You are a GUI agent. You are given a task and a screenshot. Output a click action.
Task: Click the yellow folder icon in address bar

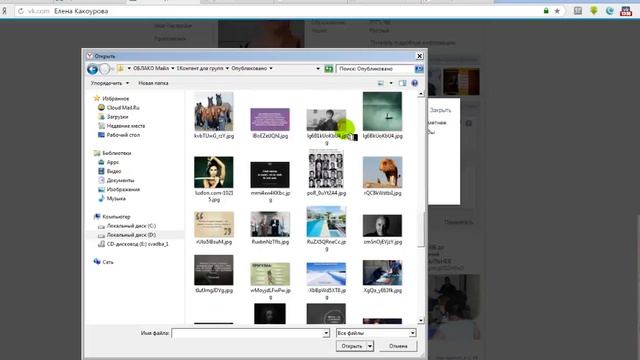(x=120, y=69)
